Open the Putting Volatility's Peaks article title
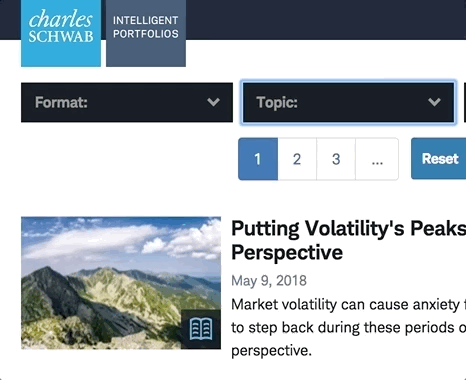Image resolution: width=466 pixels, height=380 pixels. (x=348, y=240)
